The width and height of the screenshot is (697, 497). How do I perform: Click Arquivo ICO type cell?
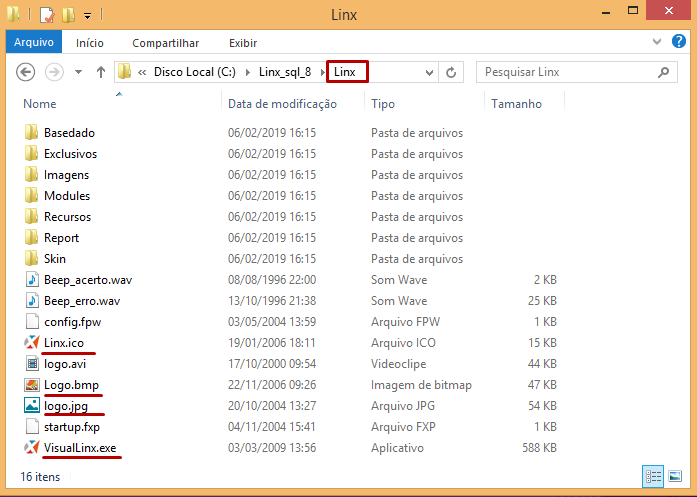[403, 343]
